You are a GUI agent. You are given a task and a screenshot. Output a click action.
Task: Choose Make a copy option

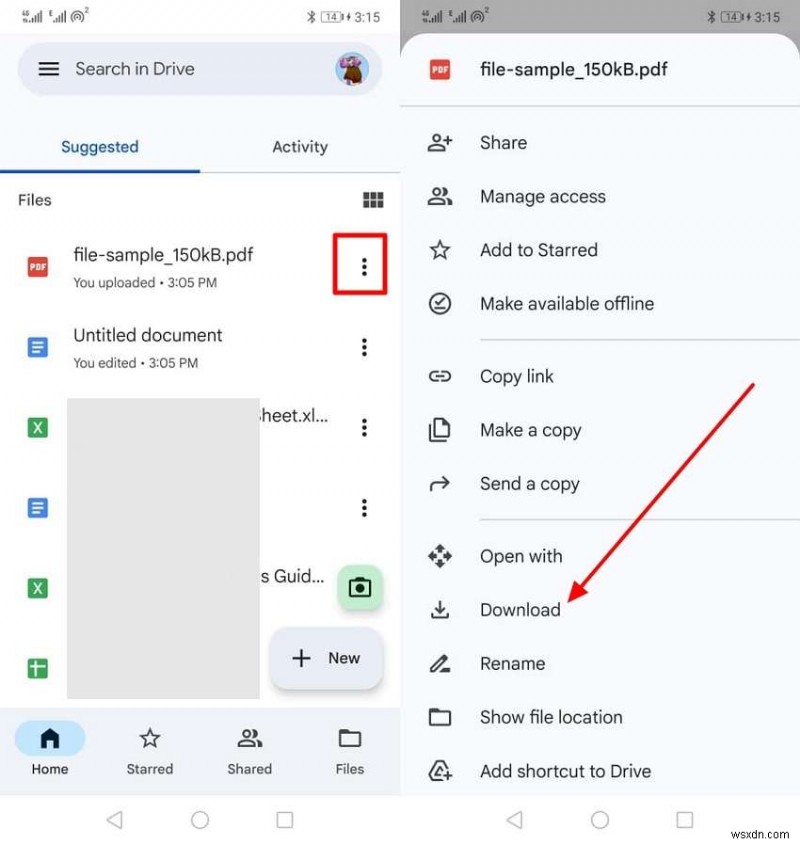[600, 430]
